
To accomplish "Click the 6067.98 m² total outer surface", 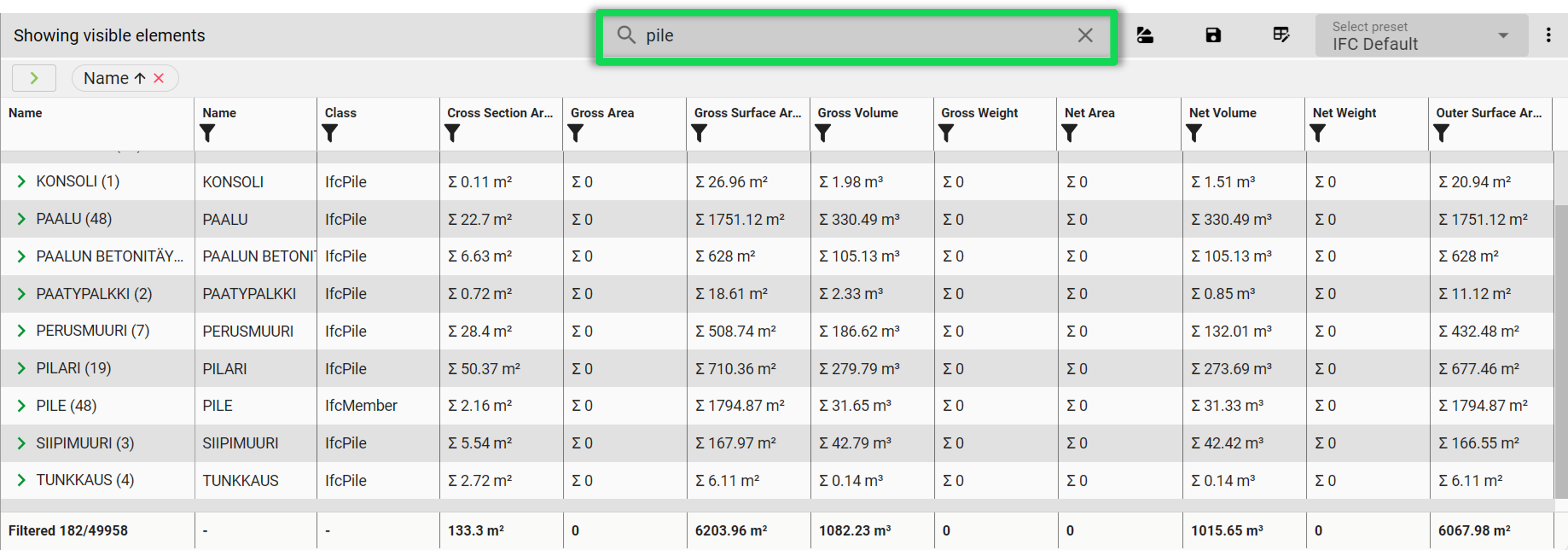I will (x=1474, y=530).
